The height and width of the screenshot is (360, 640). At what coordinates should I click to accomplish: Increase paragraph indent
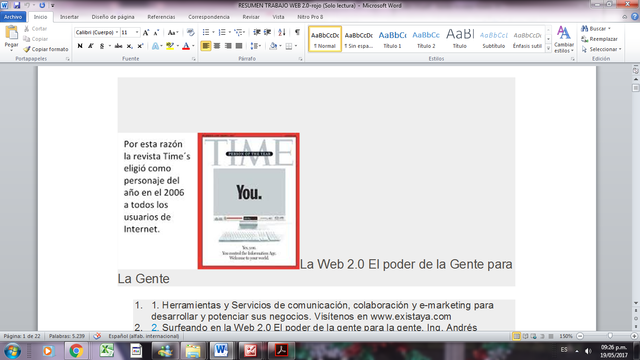click(268, 32)
